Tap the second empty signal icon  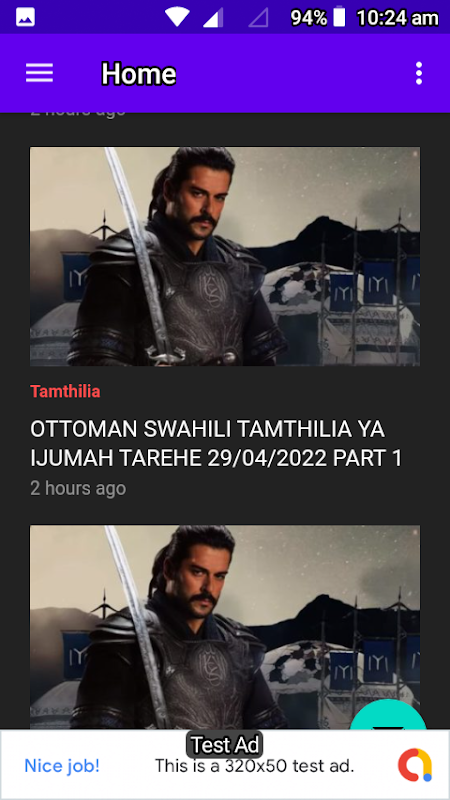pyautogui.click(x=258, y=18)
